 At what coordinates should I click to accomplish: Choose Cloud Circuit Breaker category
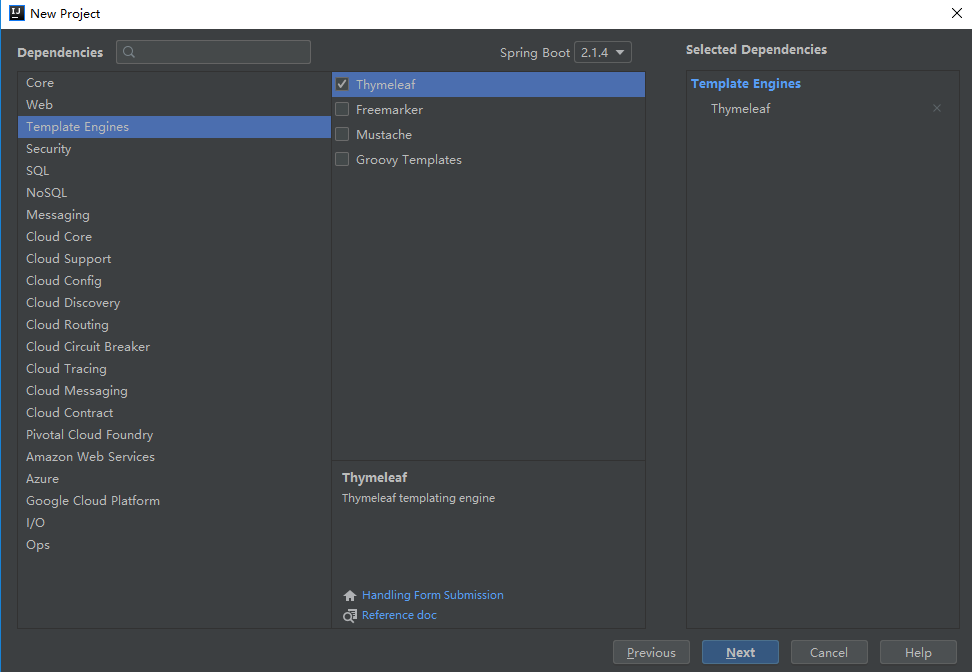pyautogui.click(x=174, y=347)
